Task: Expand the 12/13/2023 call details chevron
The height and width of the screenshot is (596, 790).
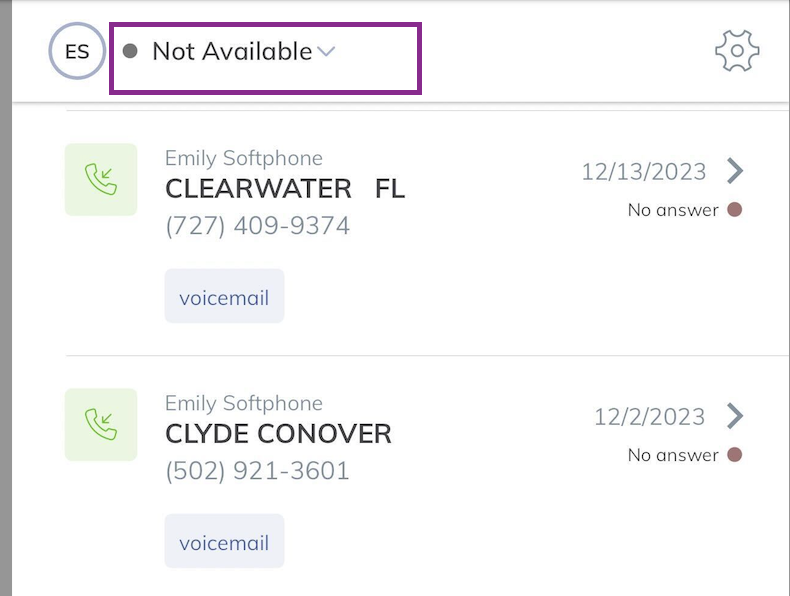Action: click(x=735, y=171)
